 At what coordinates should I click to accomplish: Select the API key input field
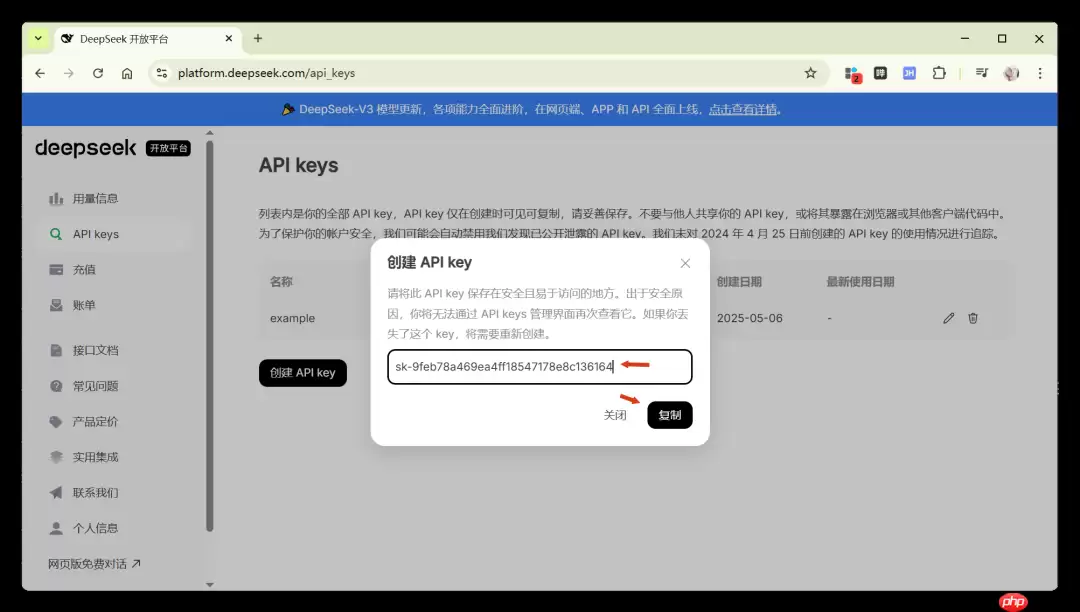[x=539, y=367]
